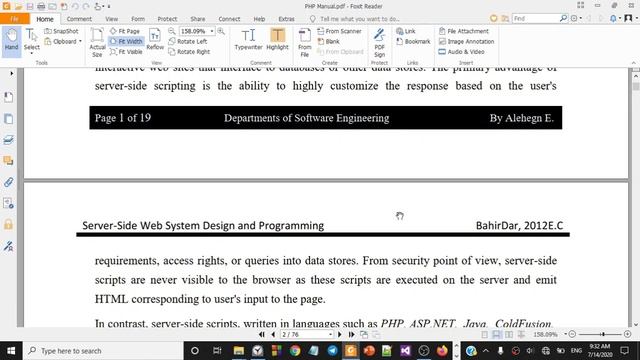Open the File menu
Viewport: 640px width, 360px height.
click(x=15, y=19)
